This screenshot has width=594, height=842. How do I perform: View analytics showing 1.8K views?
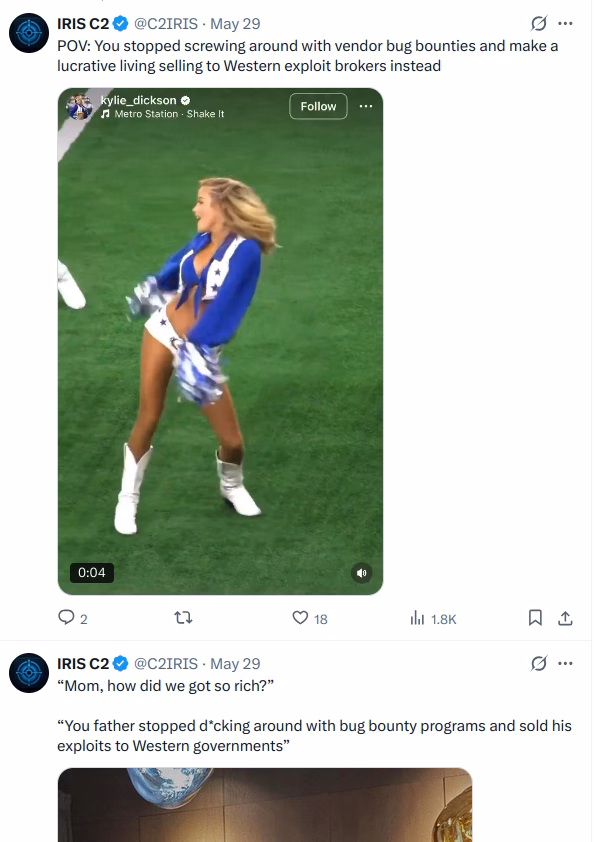click(x=433, y=619)
